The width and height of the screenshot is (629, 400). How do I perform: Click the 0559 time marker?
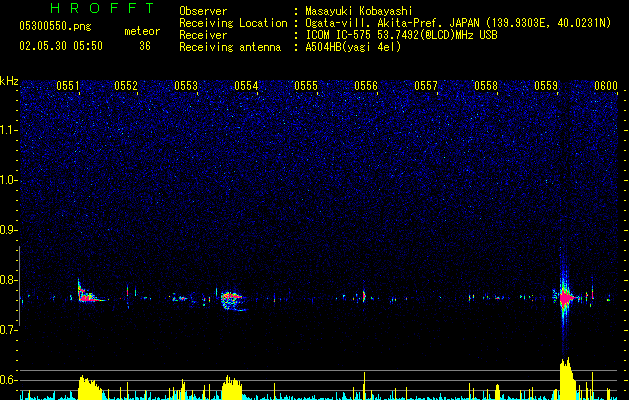point(546,86)
